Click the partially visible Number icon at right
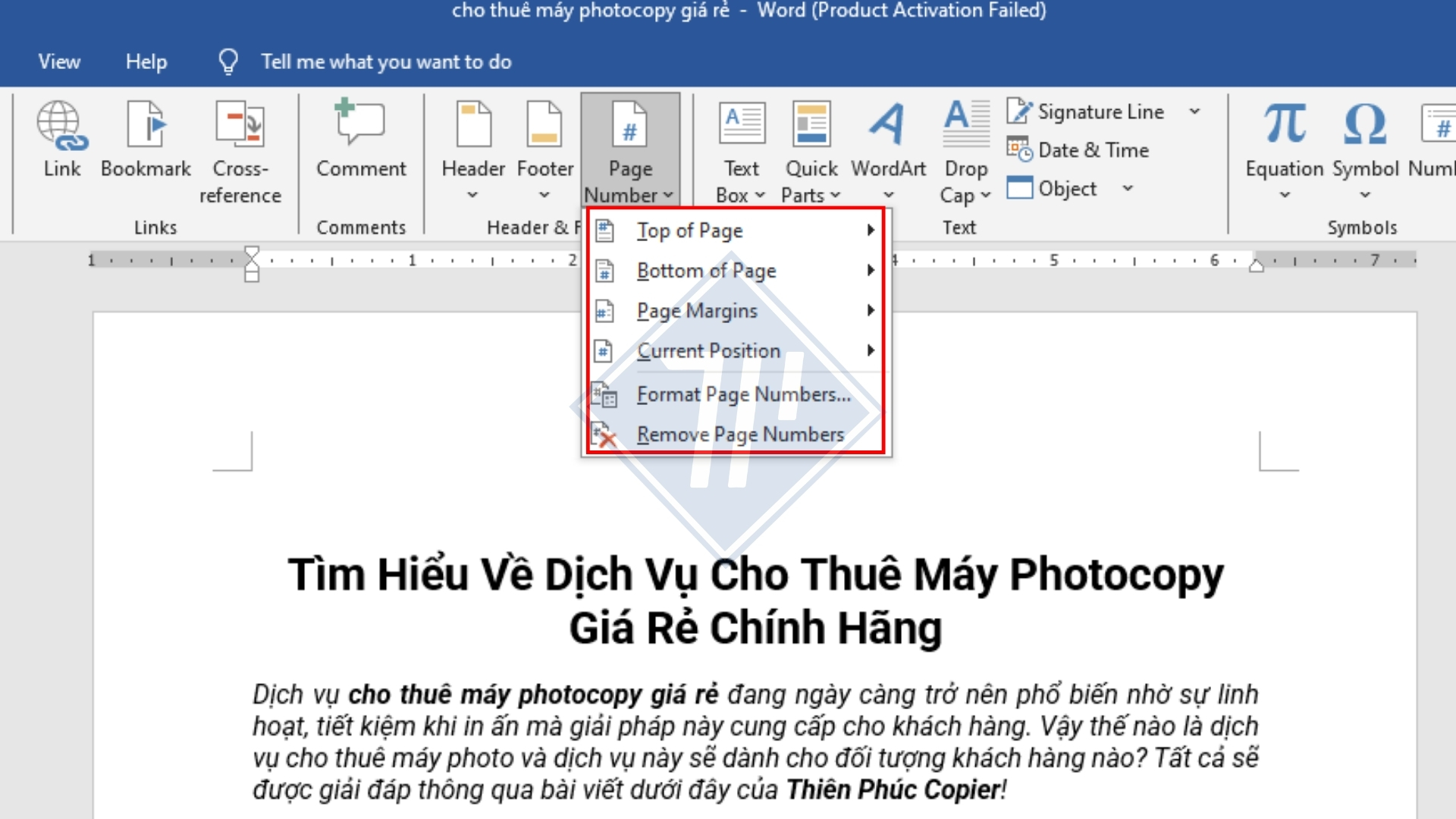 pyautogui.click(x=1439, y=124)
